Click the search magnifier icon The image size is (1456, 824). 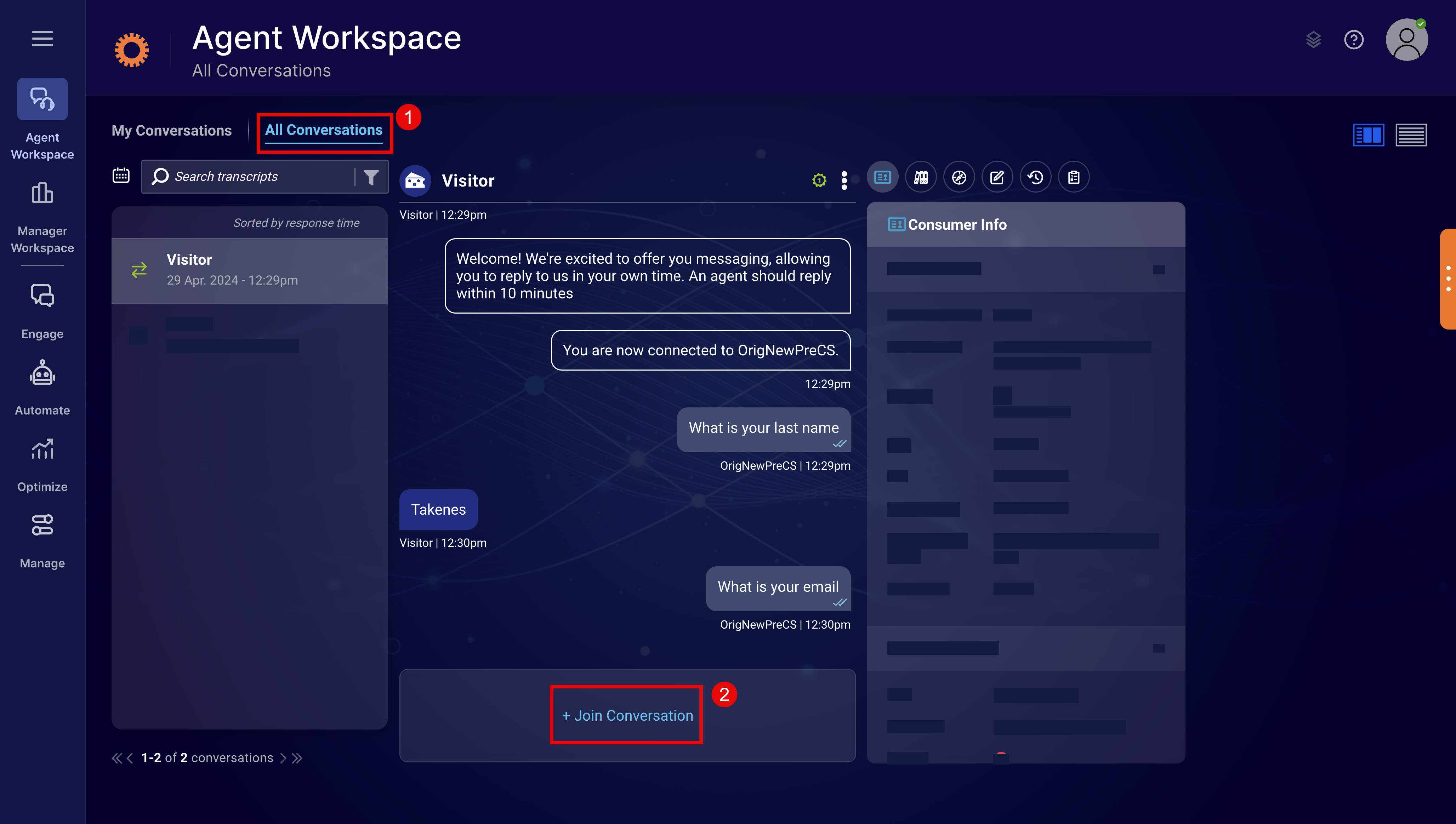click(160, 177)
